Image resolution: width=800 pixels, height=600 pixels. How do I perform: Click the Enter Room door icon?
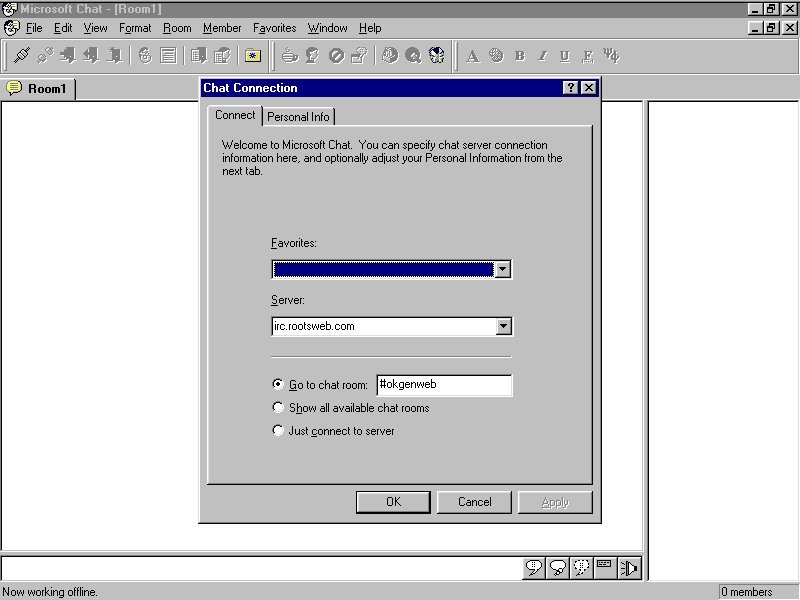68,55
